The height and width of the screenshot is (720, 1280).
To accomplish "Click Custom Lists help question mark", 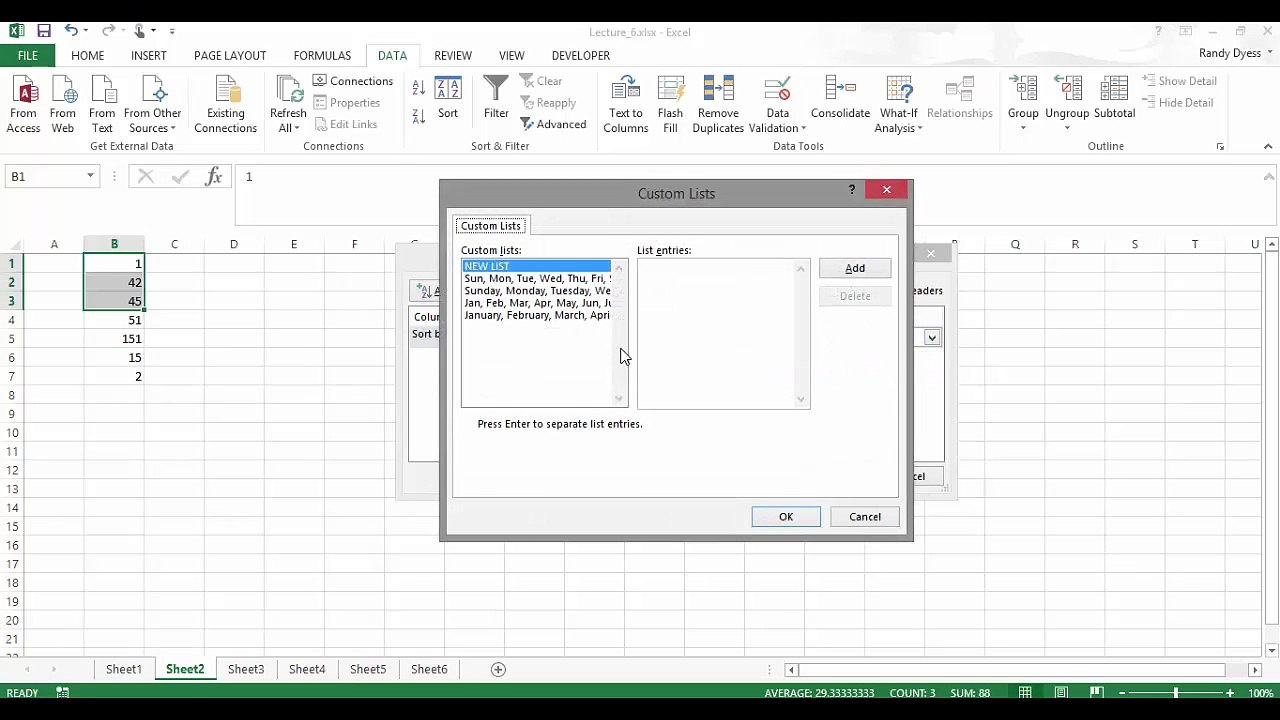I will point(852,190).
